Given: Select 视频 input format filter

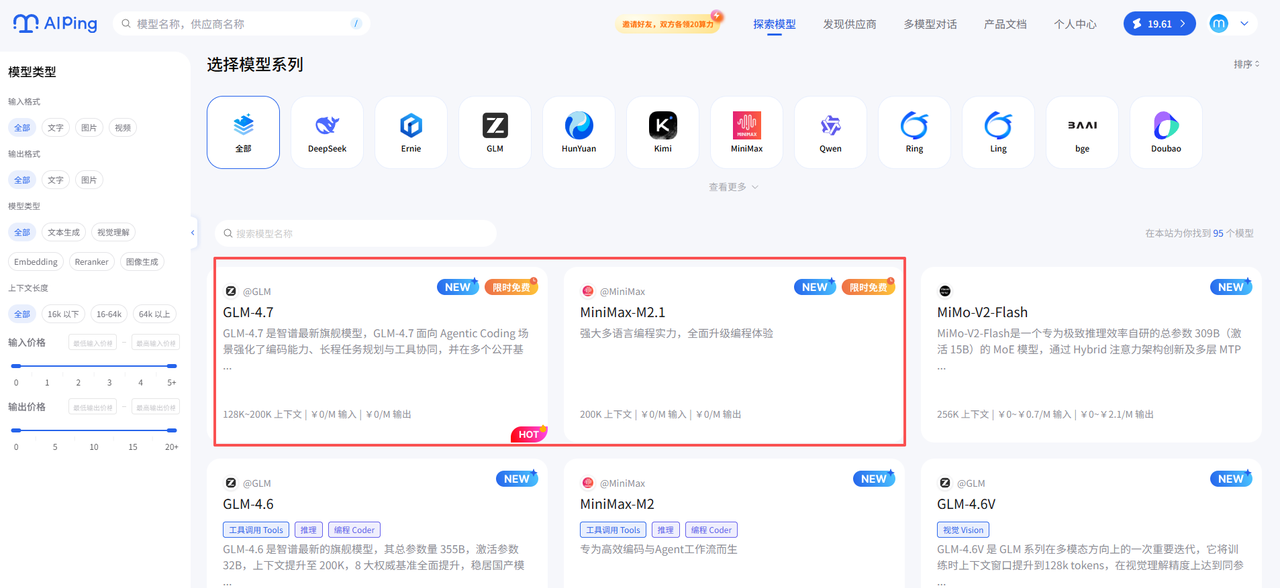Looking at the screenshot, I should click(122, 128).
